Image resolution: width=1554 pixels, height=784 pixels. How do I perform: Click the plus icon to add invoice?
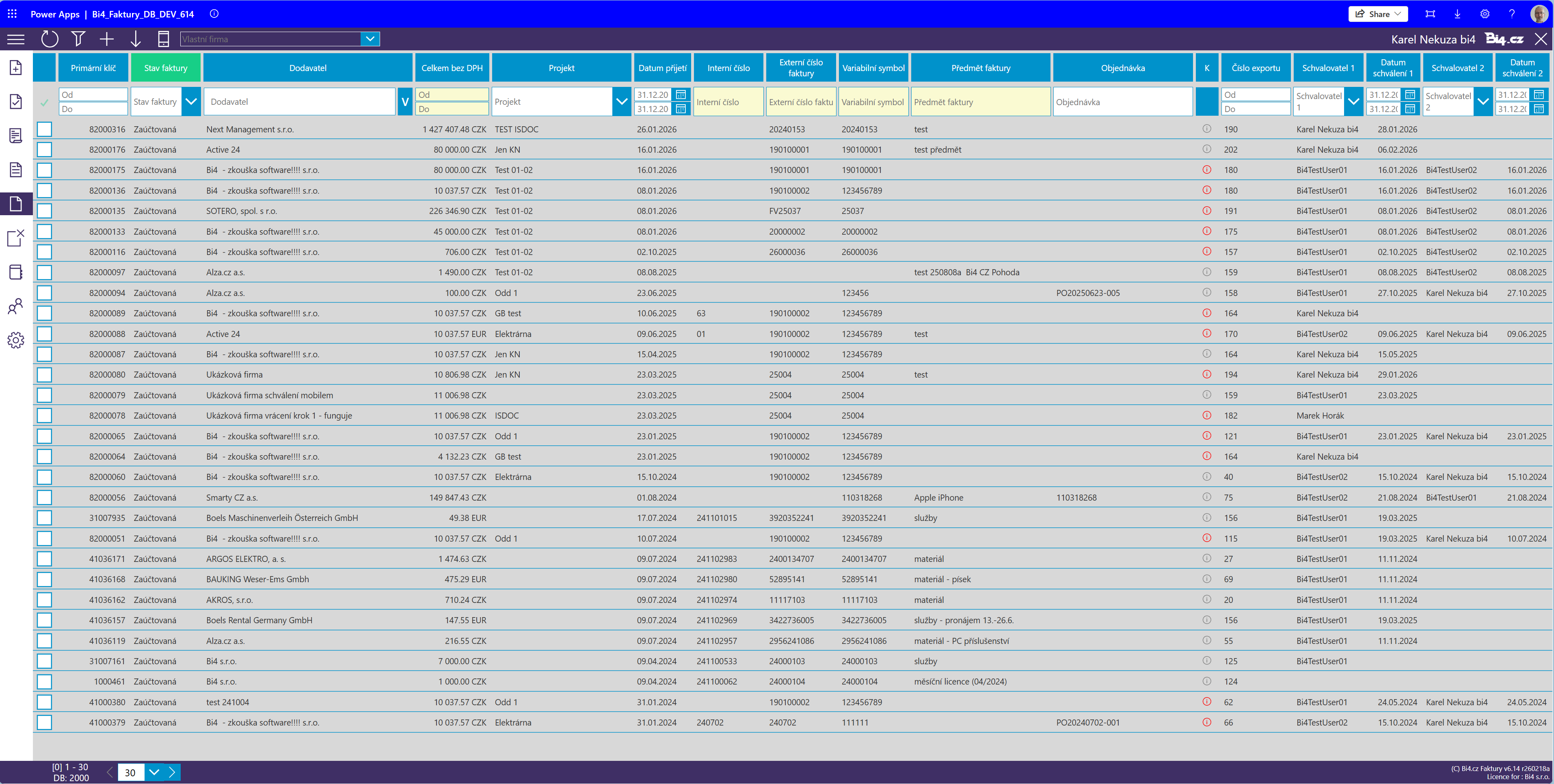point(107,39)
